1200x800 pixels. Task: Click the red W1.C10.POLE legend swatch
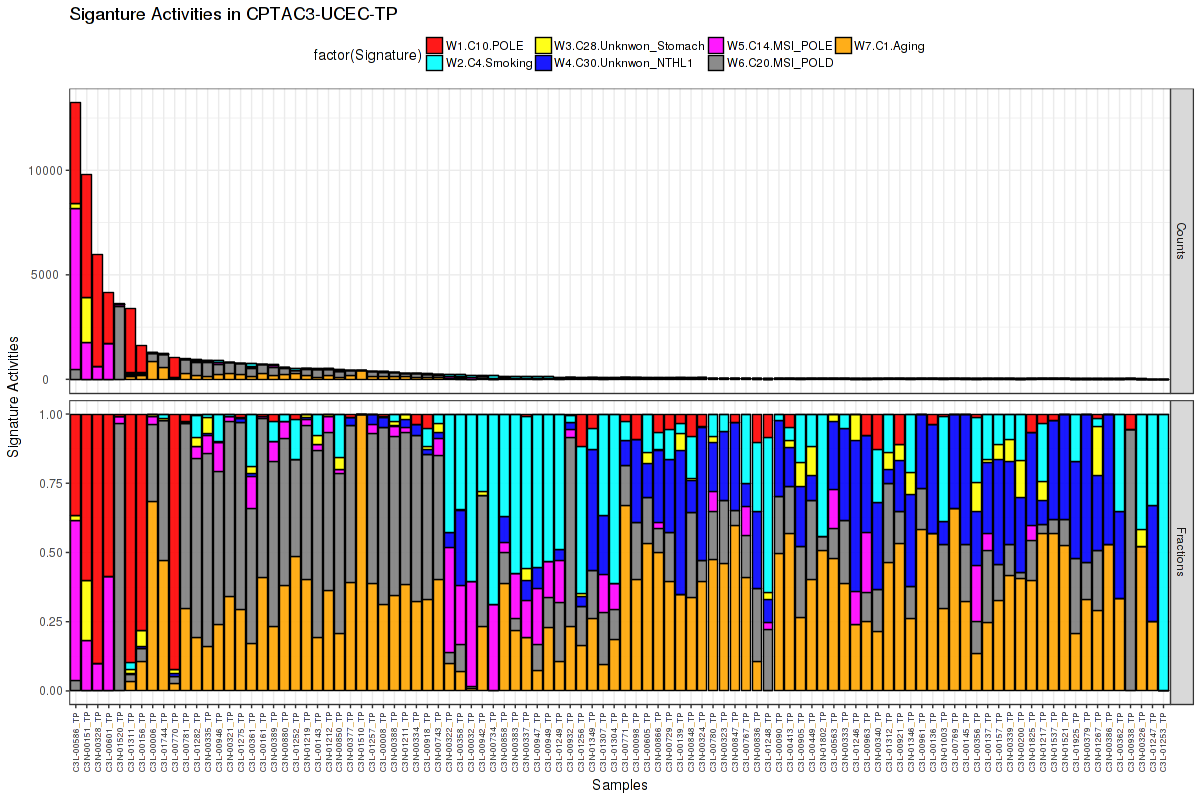tap(434, 45)
